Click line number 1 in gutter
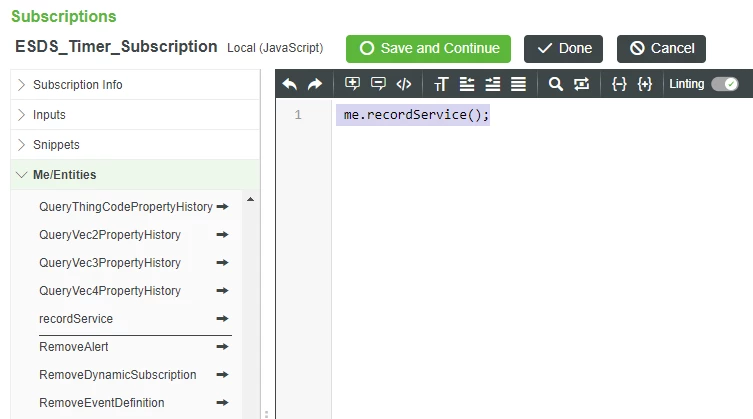 [298, 115]
